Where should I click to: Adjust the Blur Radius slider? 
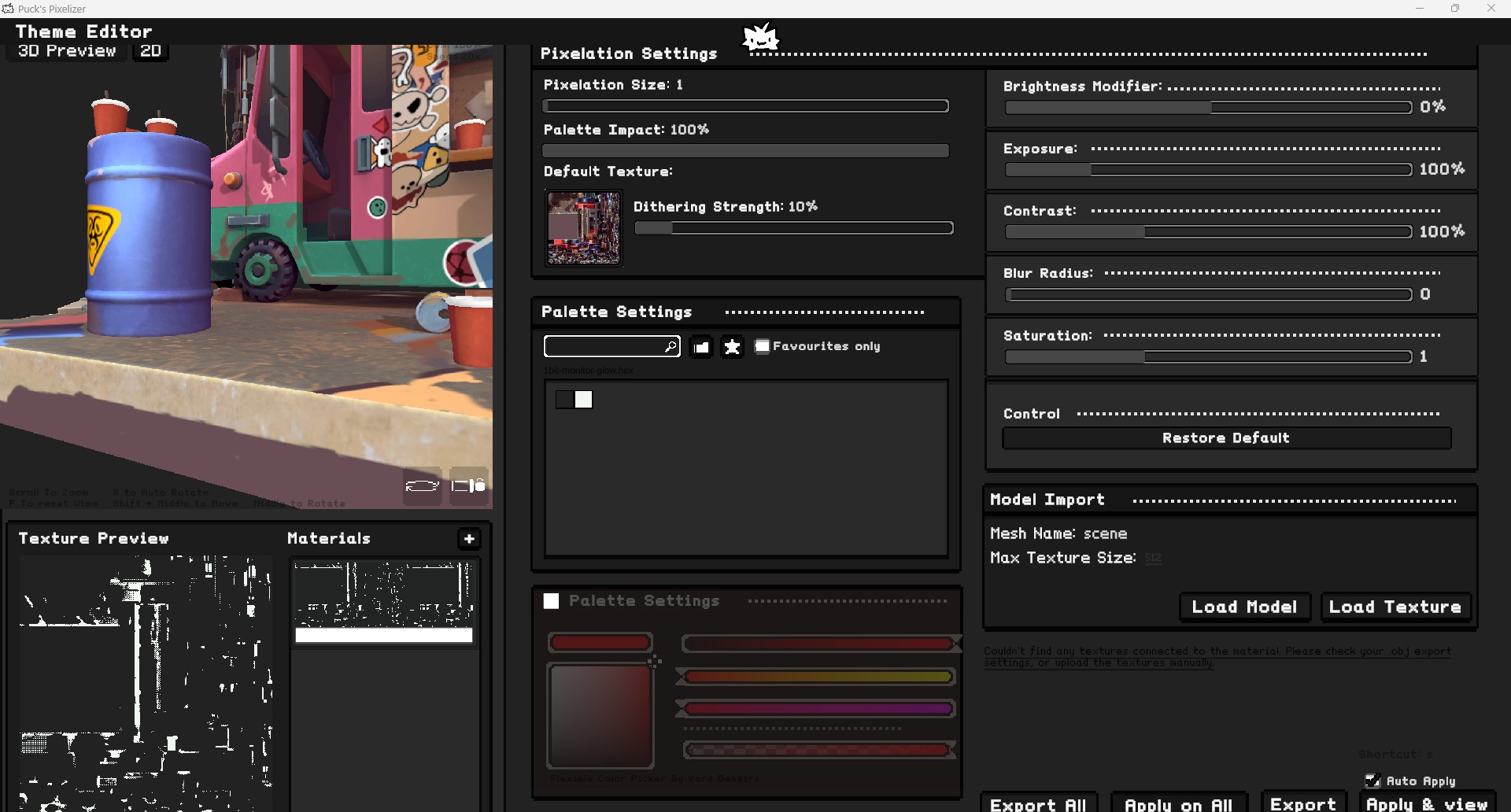coord(1208,294)
